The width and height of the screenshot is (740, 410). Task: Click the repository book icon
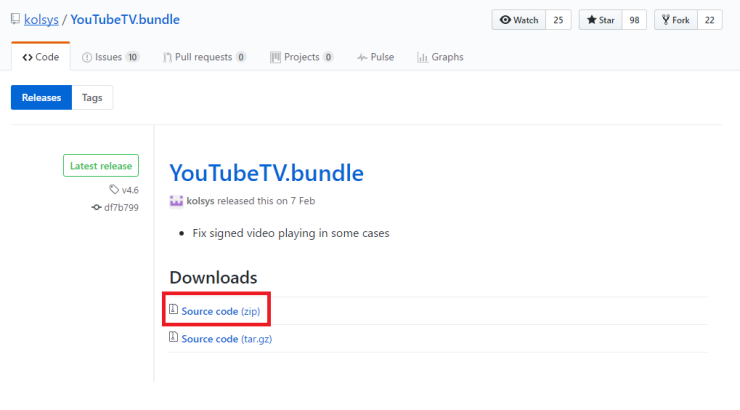coord(16,19)
